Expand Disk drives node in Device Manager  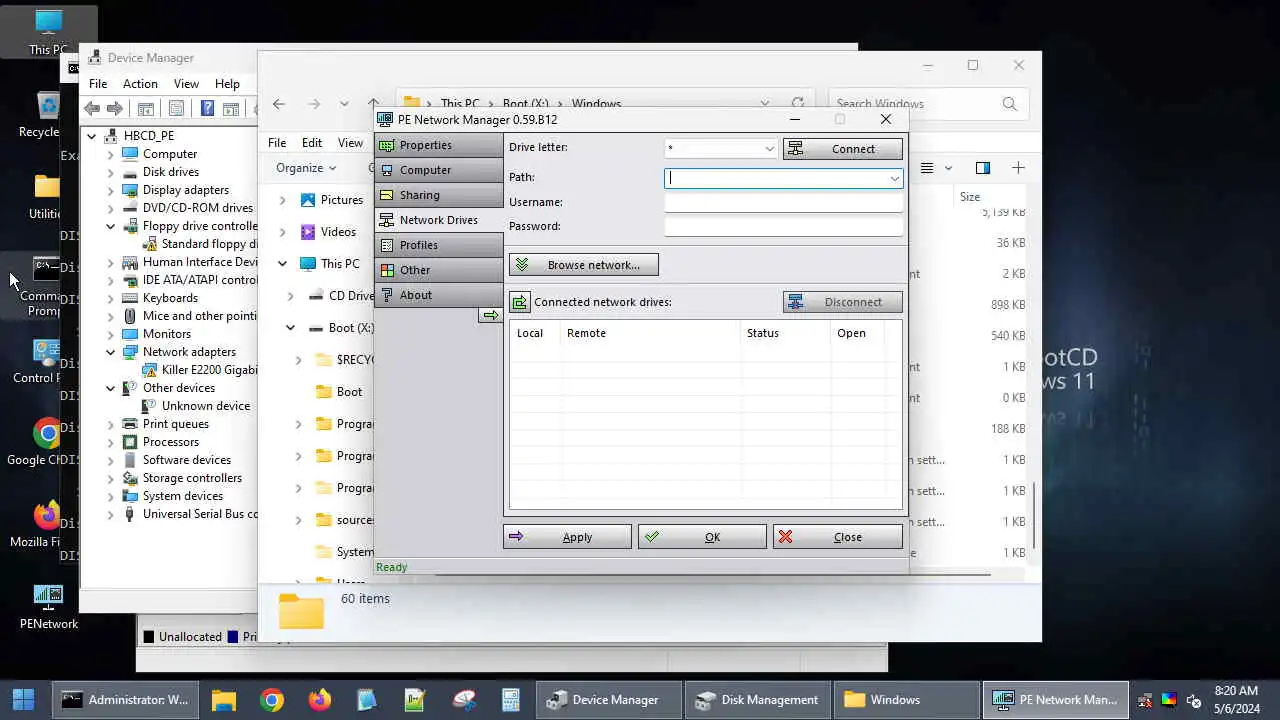click(x=111, y=172)
